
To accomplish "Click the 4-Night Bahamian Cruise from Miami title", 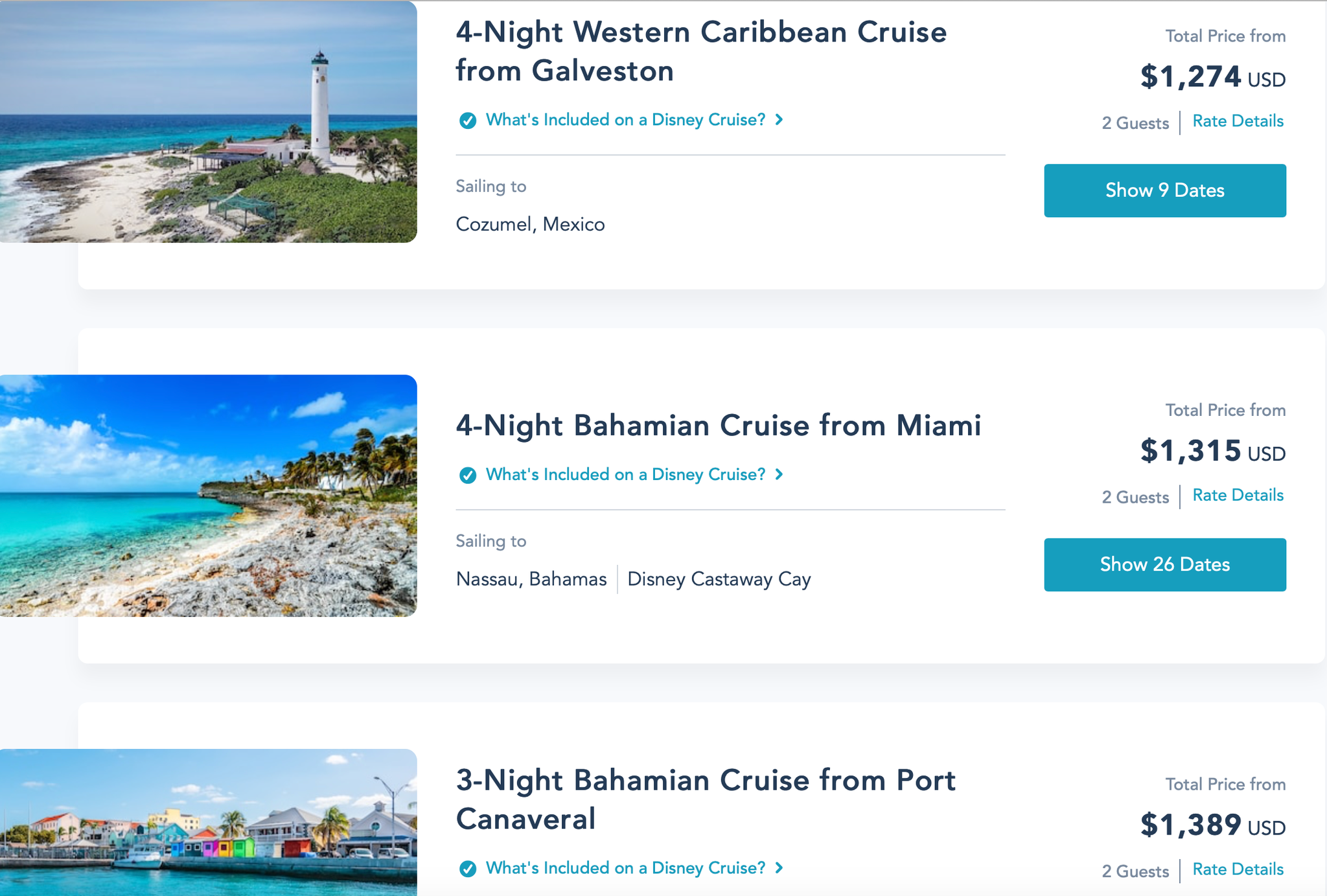I will (x=718, y=426).
